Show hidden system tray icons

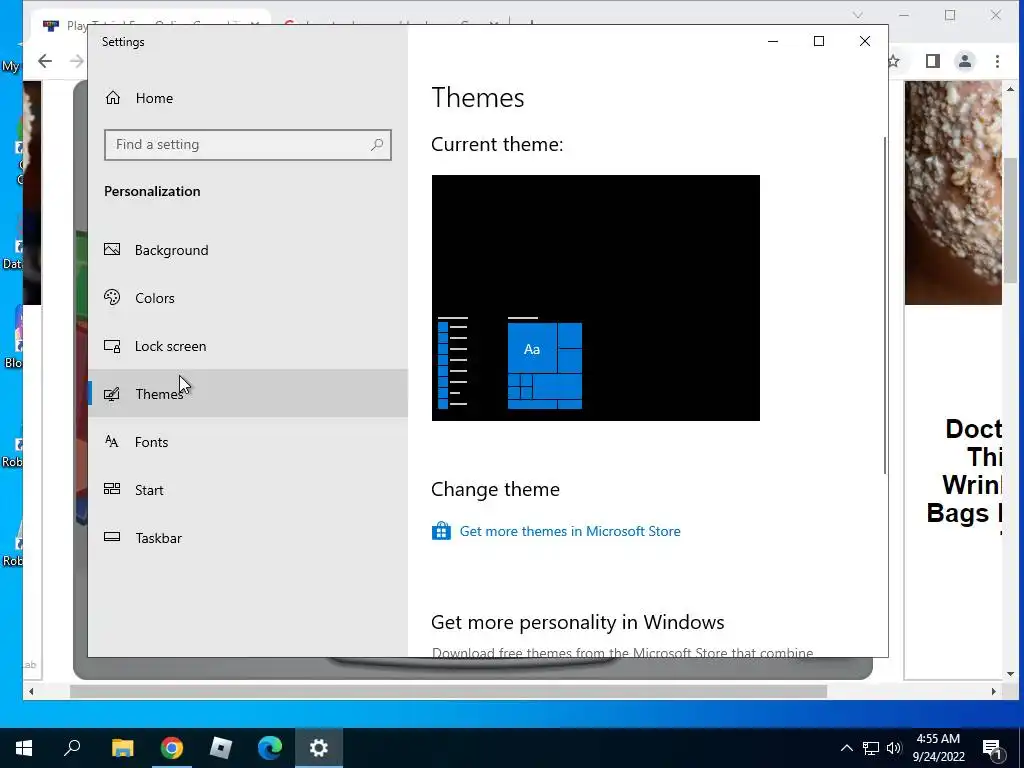pos(846,748)
